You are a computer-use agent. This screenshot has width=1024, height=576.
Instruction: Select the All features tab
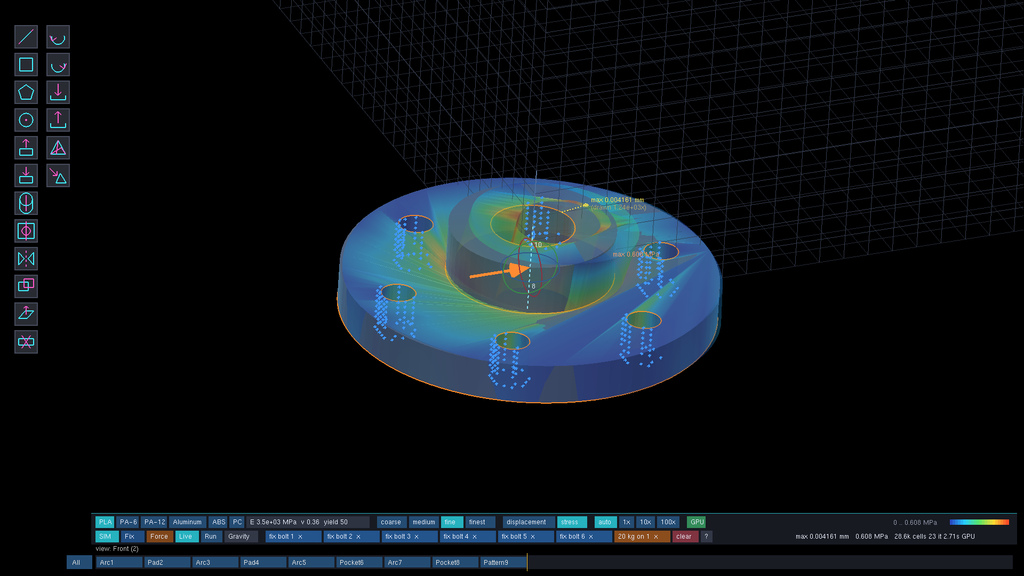coord(77,562)
